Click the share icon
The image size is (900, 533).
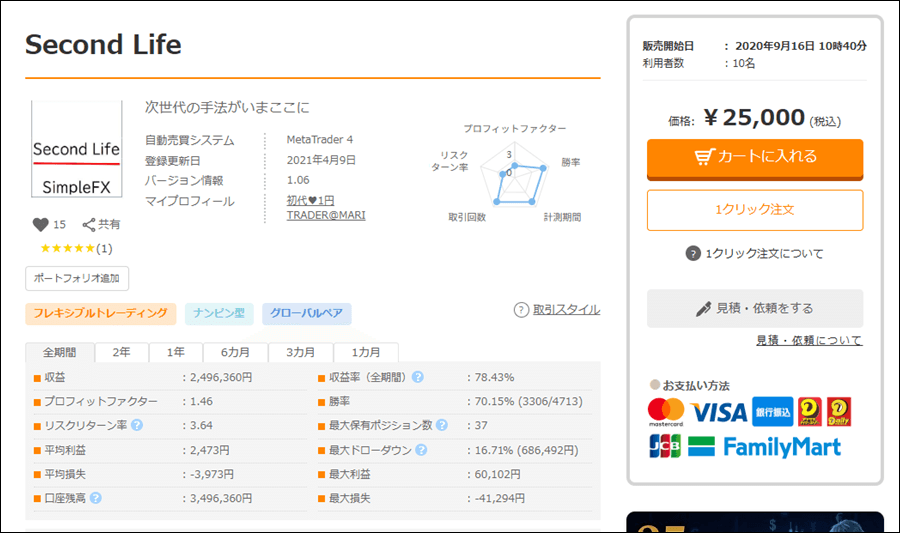(89, 225)
